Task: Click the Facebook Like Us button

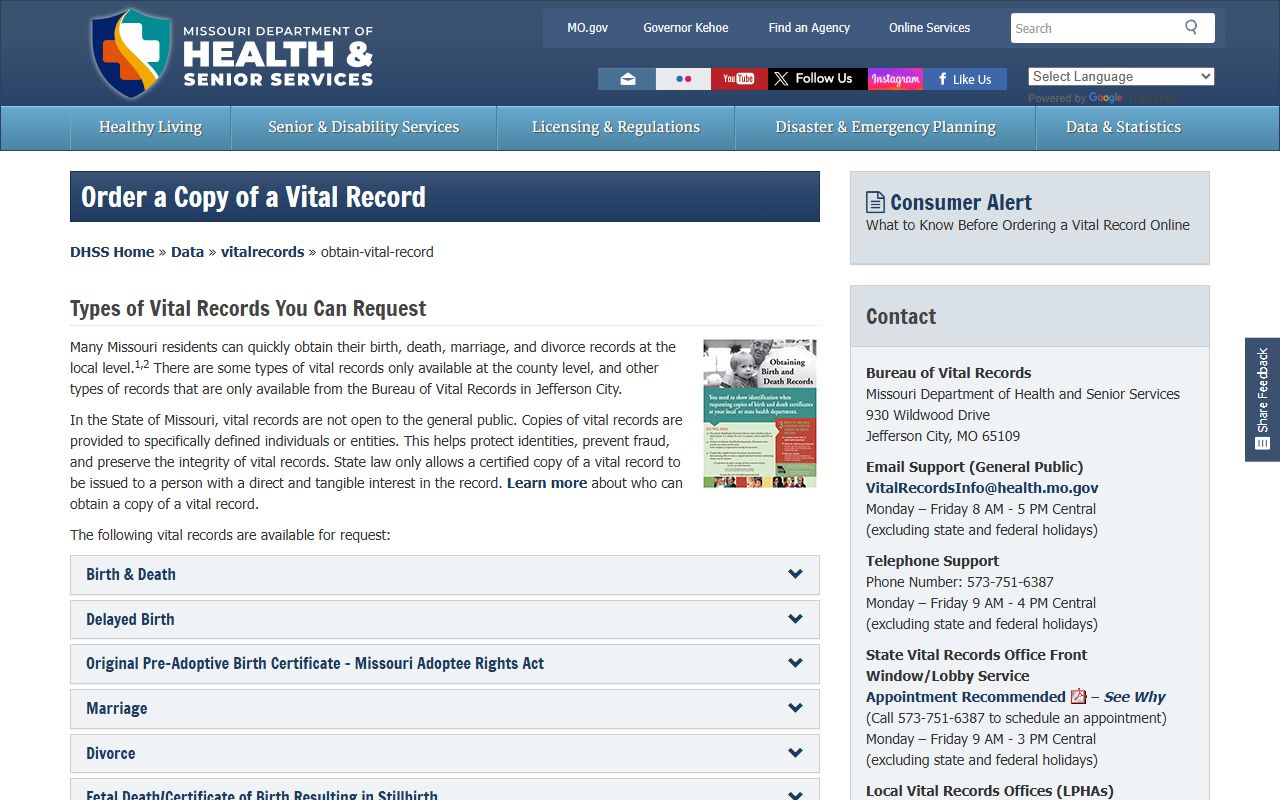Action: click(x=965, y=79)
